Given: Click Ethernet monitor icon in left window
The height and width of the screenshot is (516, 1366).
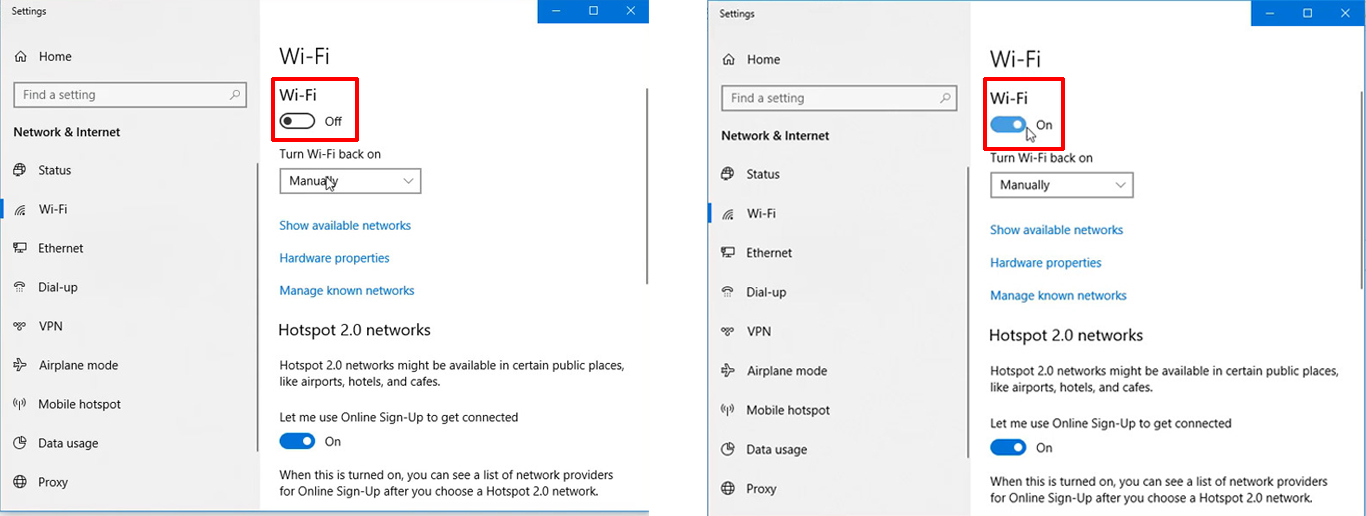Looking at the screenshot, I should [x=20, y=248].
